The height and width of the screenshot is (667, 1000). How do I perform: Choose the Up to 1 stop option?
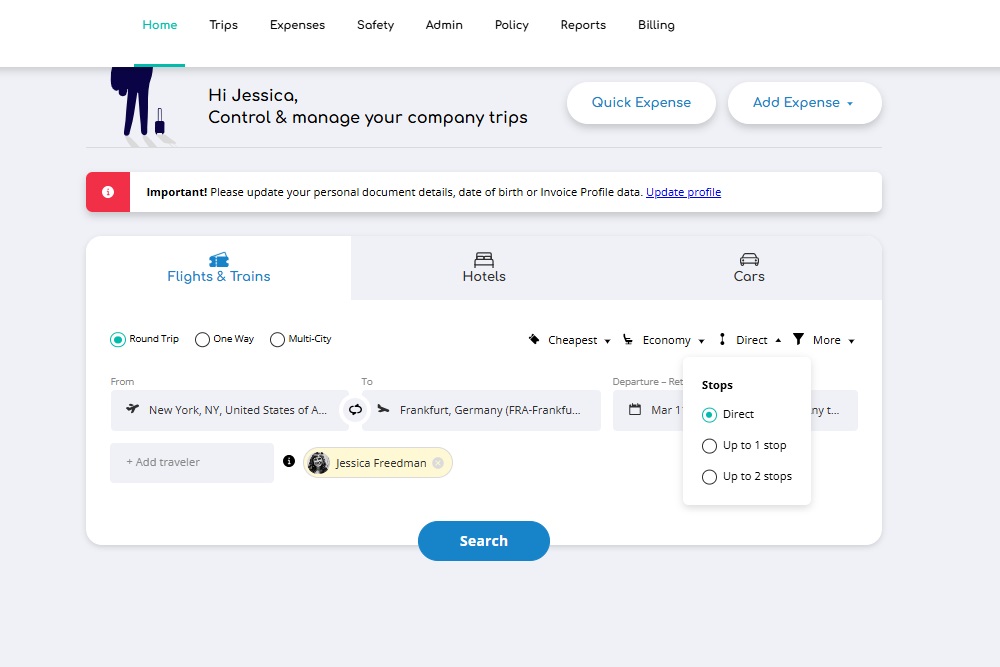[x=710, y=445]
